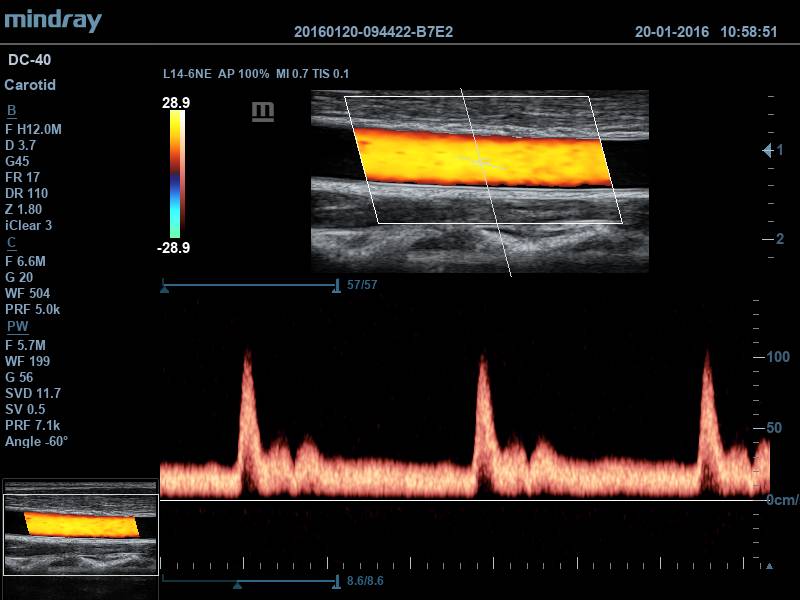The image size is (800, 600).
Task: Click the 57/57 frame counter
Action: tap(361, 285)
